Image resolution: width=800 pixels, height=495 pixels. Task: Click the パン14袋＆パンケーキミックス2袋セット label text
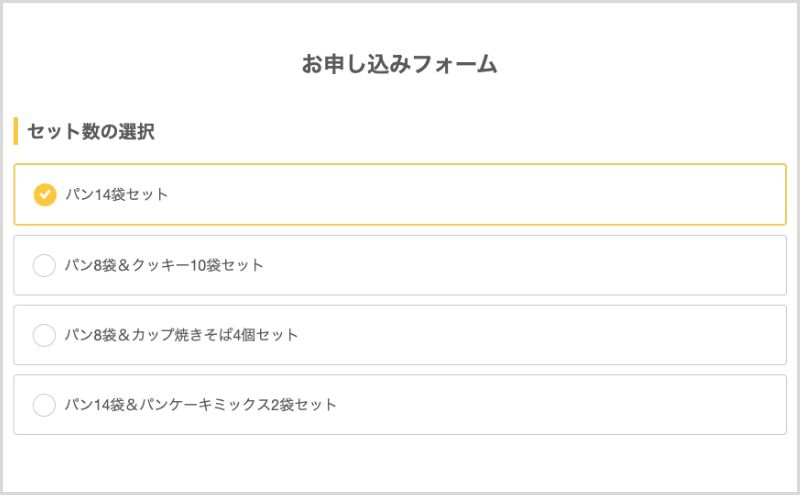200,405
